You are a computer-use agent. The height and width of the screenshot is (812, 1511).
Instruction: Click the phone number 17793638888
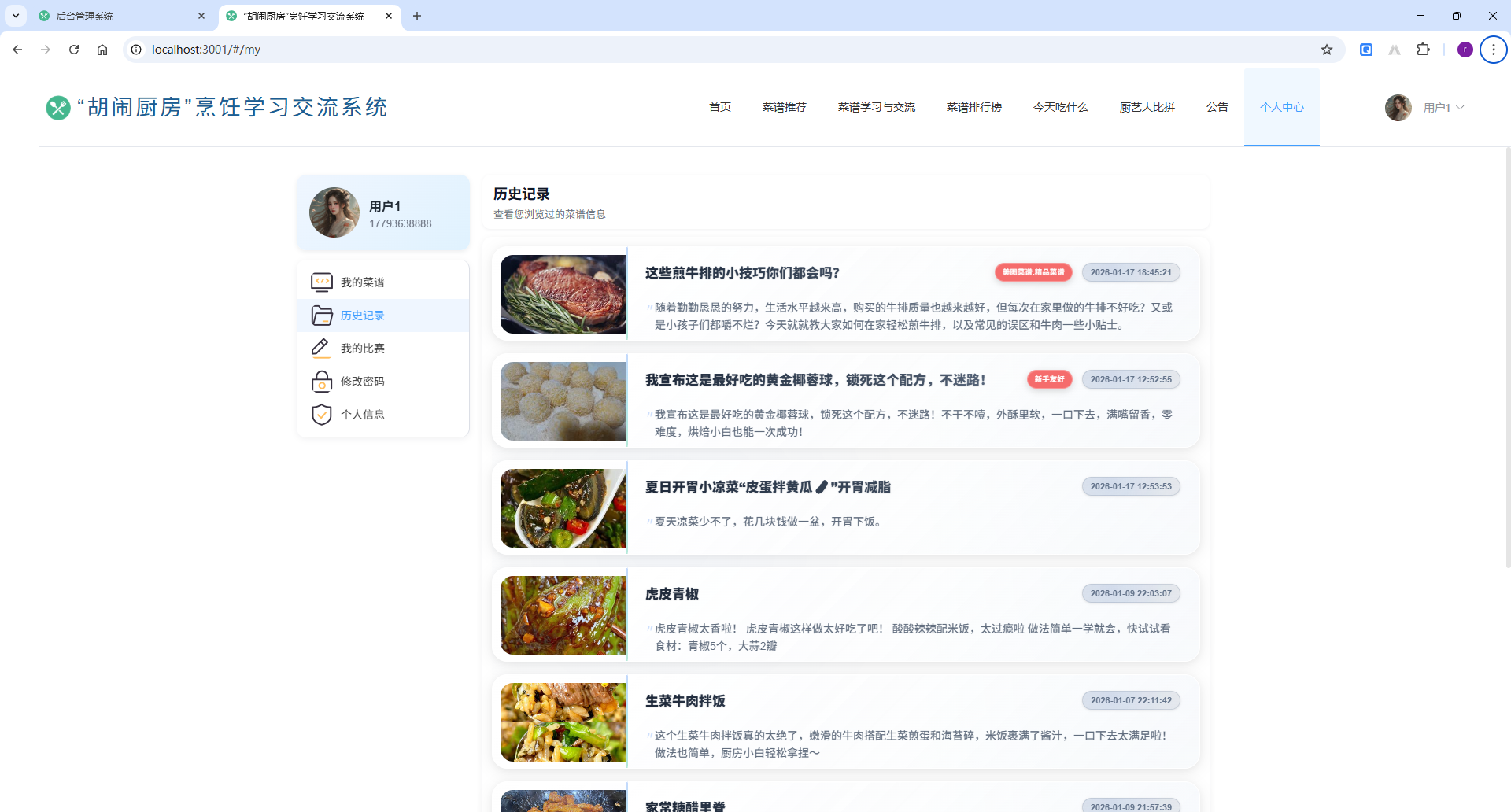(x=401, y=224)
